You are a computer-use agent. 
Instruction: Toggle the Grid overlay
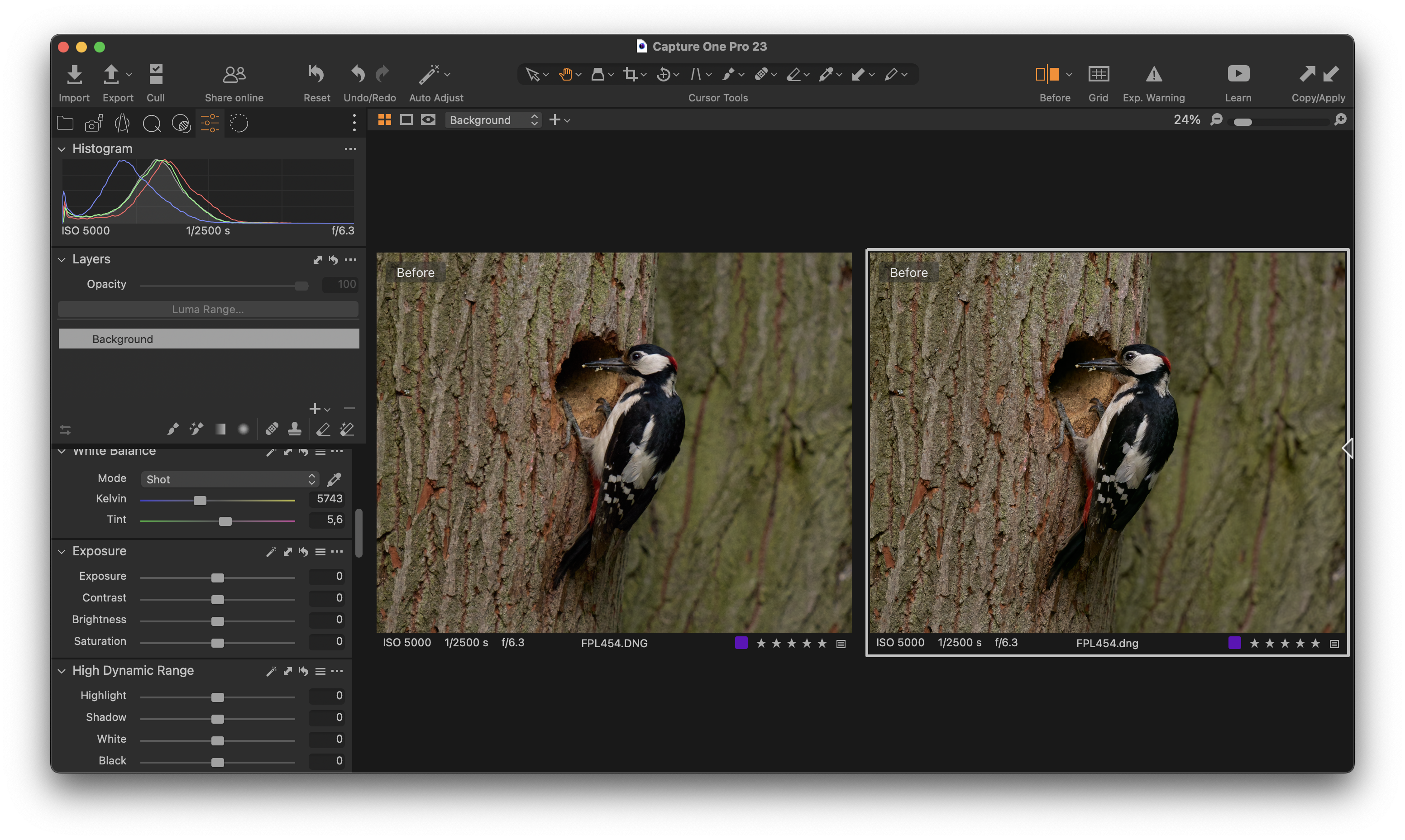click(1098, 74)
